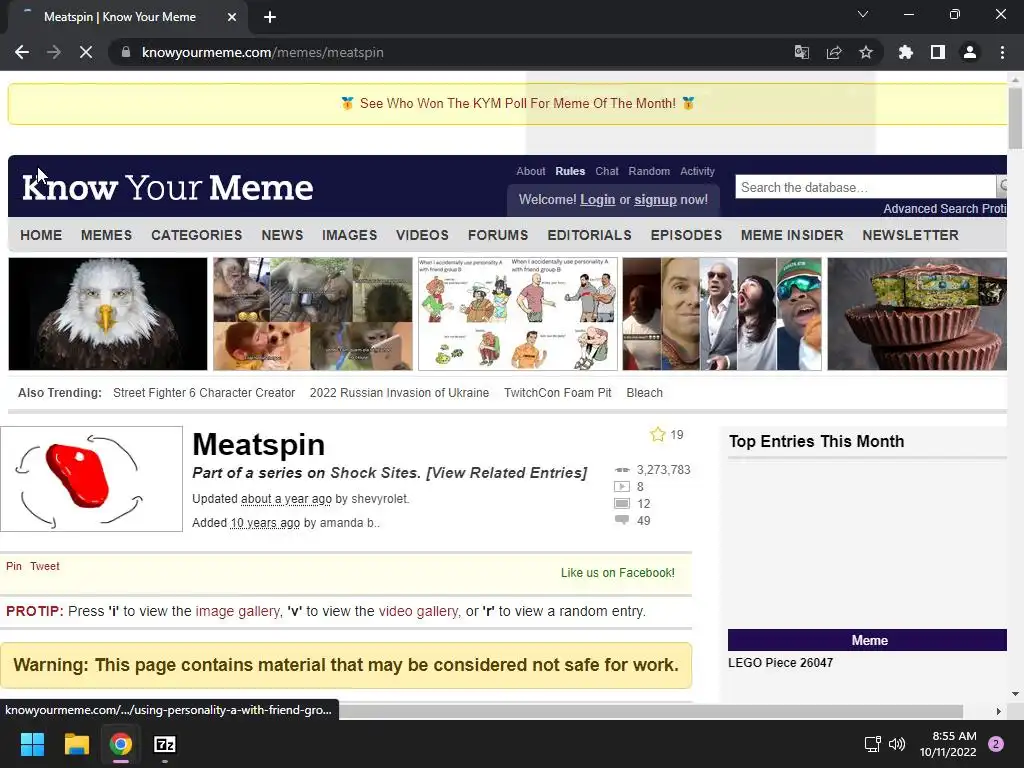Open Chrome extensions puzzle icon
The width and height of the screenshot is (1024, 768).
[905, 52]
